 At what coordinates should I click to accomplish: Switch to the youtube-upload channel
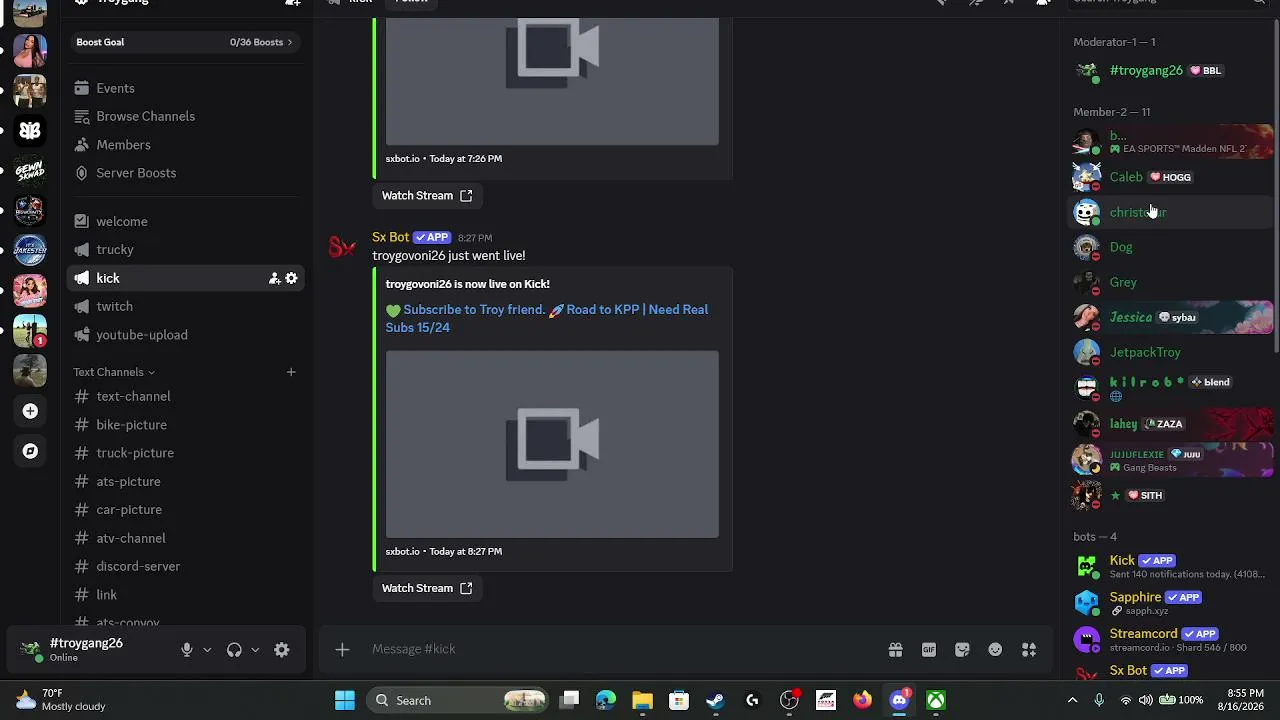186,335
